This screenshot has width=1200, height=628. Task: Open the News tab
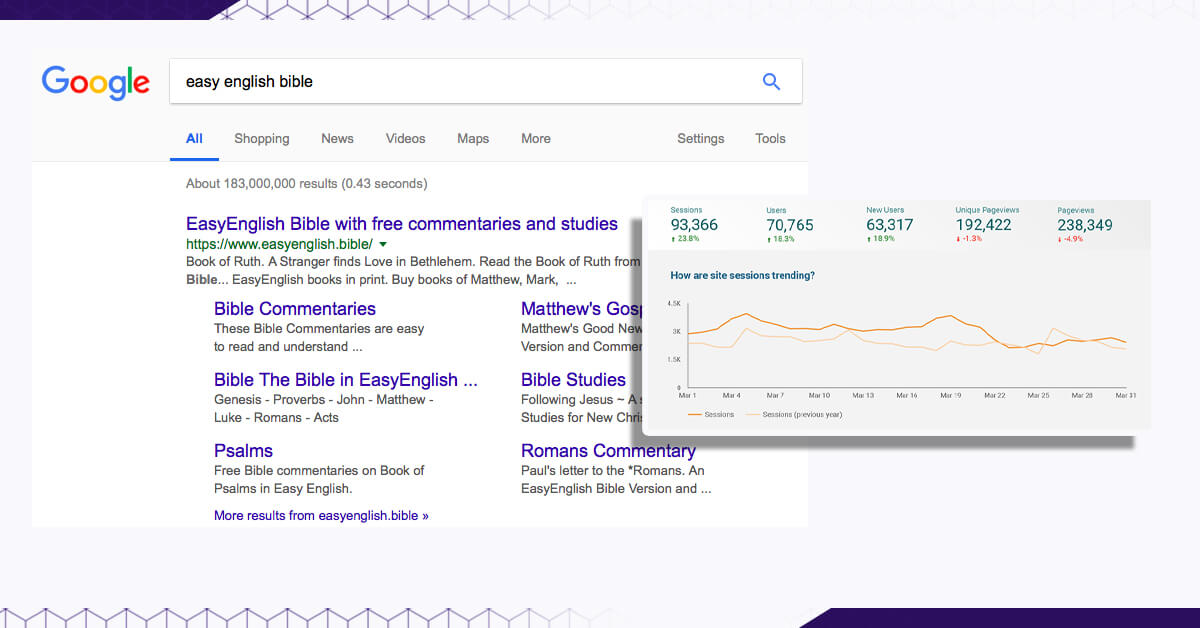337,139
